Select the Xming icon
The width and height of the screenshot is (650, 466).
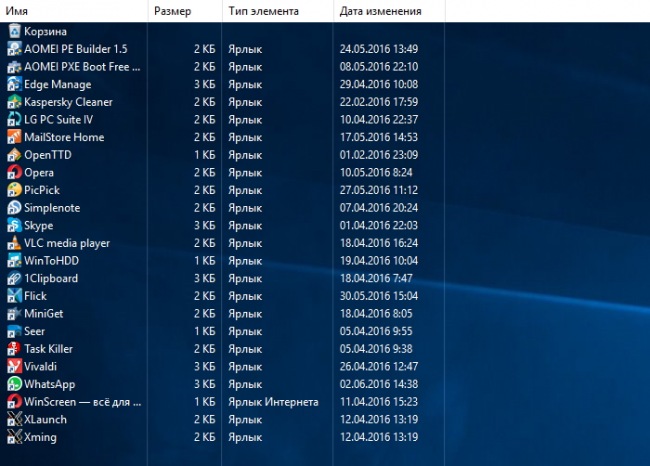tap(14, 437)
